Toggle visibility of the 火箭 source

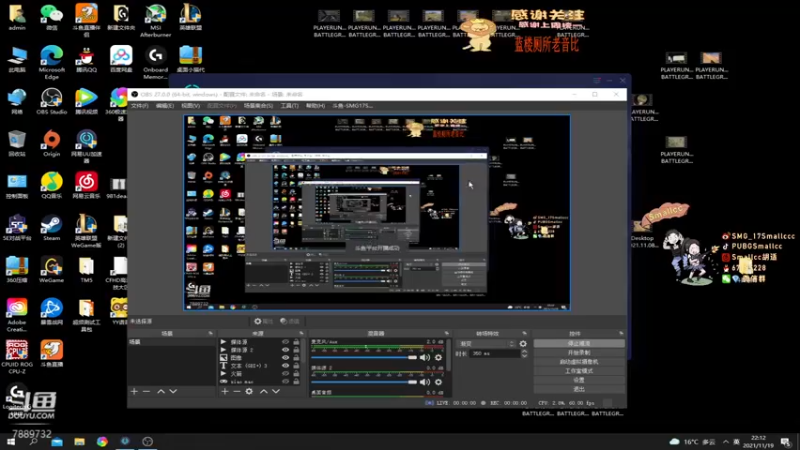[285, 373]
